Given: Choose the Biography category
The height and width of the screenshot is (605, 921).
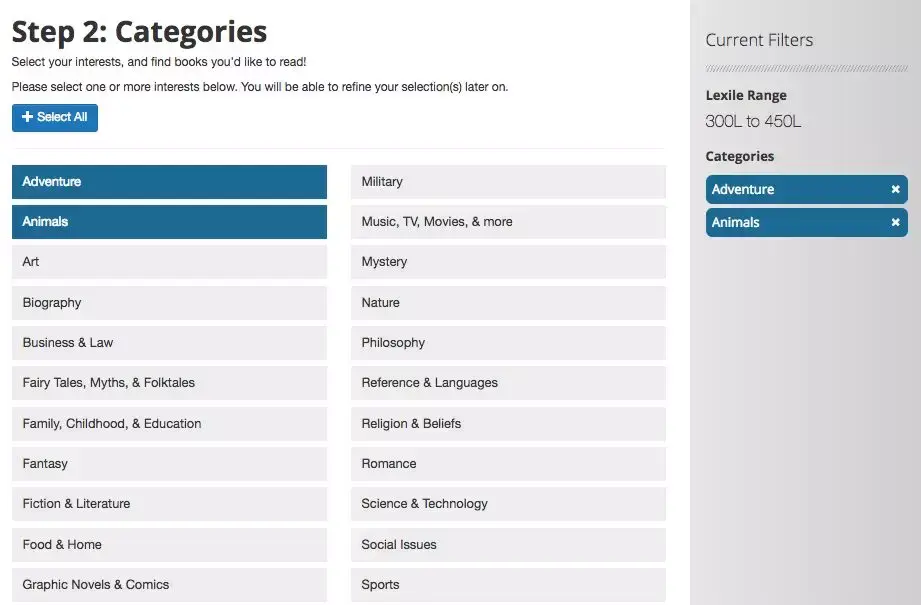Looking at the screenshot, I should (169, 303).
